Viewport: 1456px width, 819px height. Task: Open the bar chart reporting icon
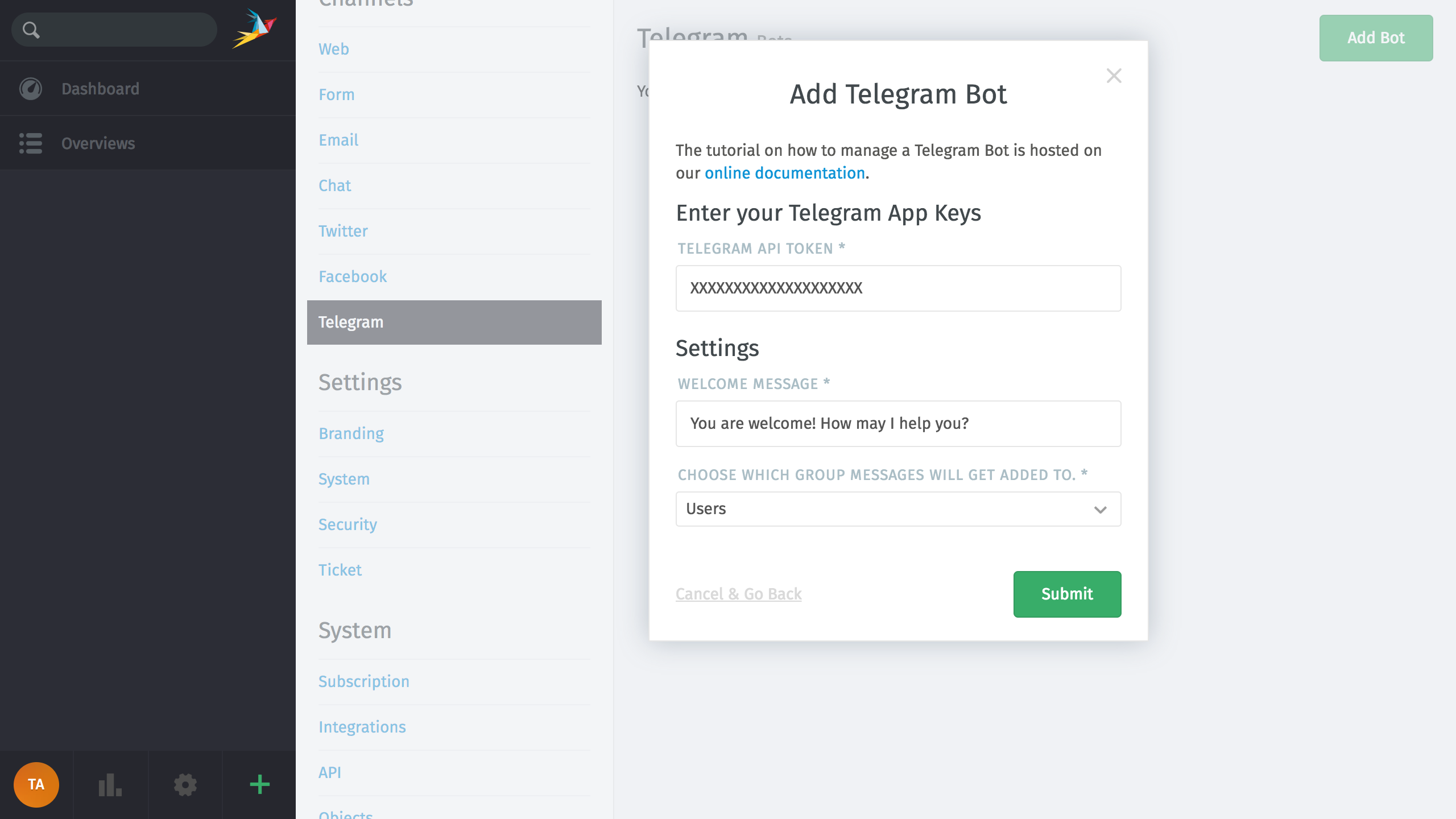pyautogui.click(x=110, y=785)
